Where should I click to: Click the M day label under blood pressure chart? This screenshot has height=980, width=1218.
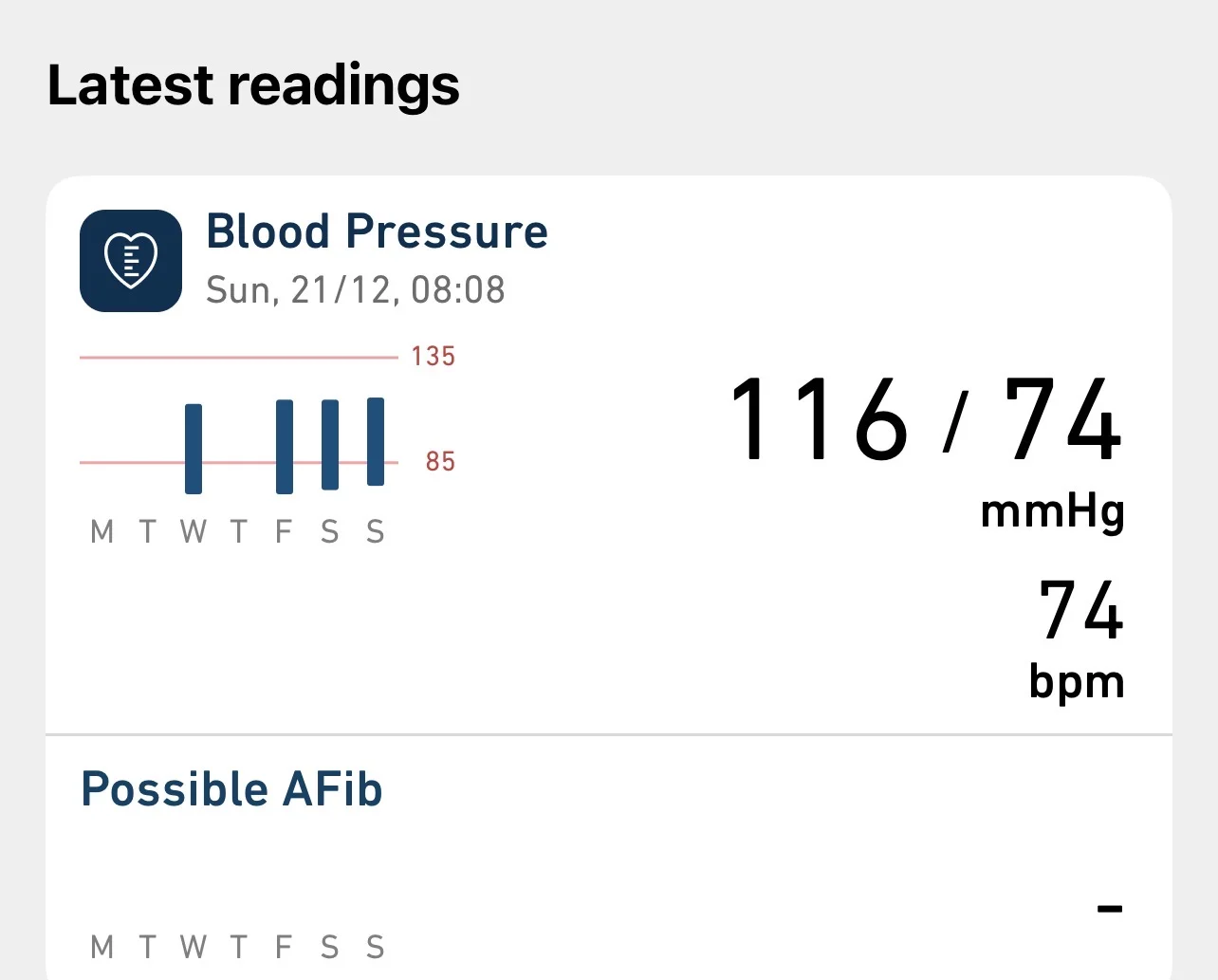[101, 532]
